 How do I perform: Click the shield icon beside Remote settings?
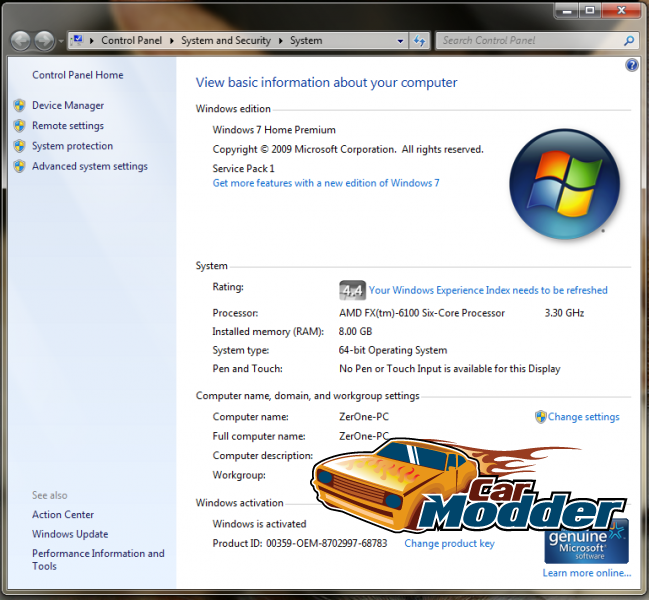(x=19, y=125)
